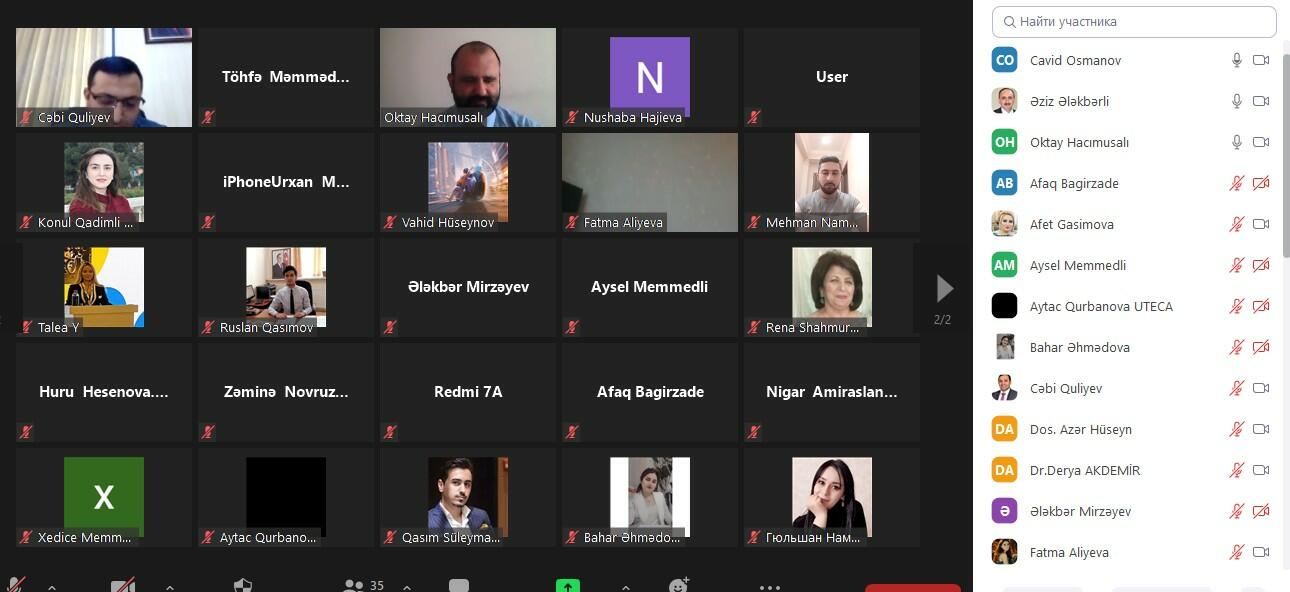
Task: Toggle Afaq Bagirzade's muted microphone icon
Action: (x=1237, y=183)
